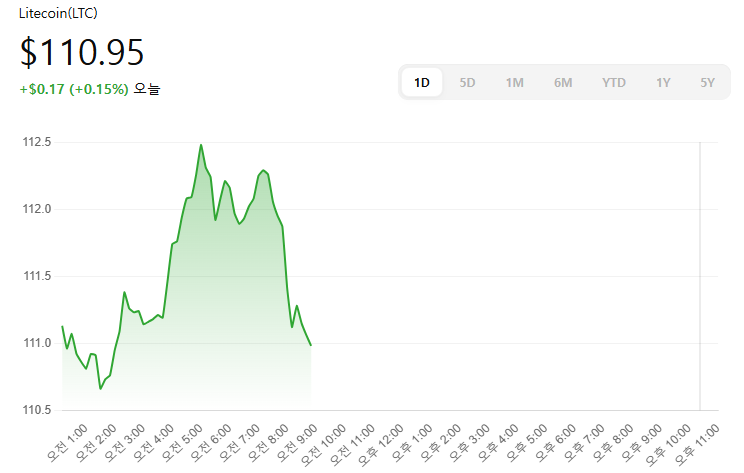Open the 5Y price chart

point(707,83)
